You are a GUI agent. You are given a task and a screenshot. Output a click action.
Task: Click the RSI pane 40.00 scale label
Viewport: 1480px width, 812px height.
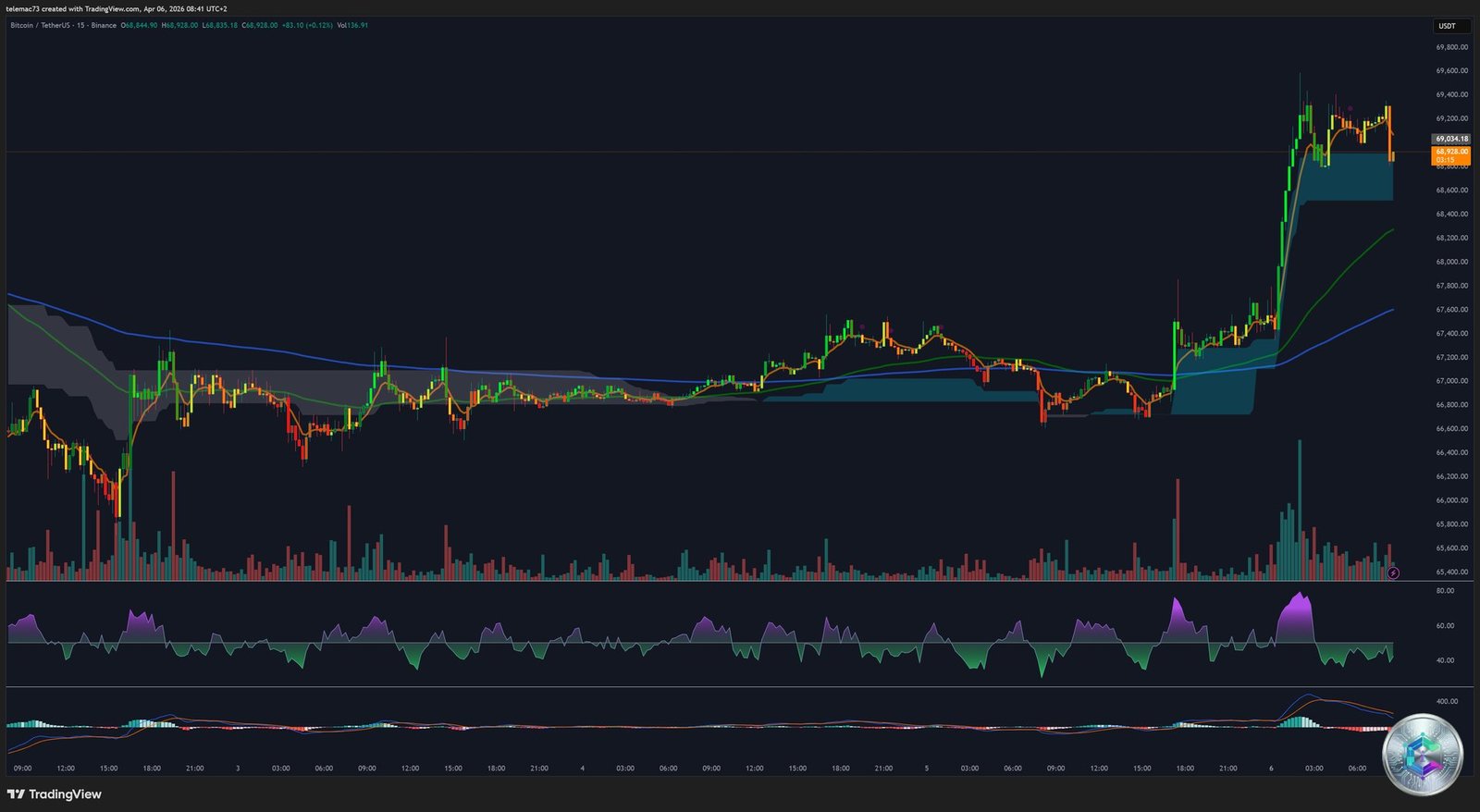[1445, 660]
